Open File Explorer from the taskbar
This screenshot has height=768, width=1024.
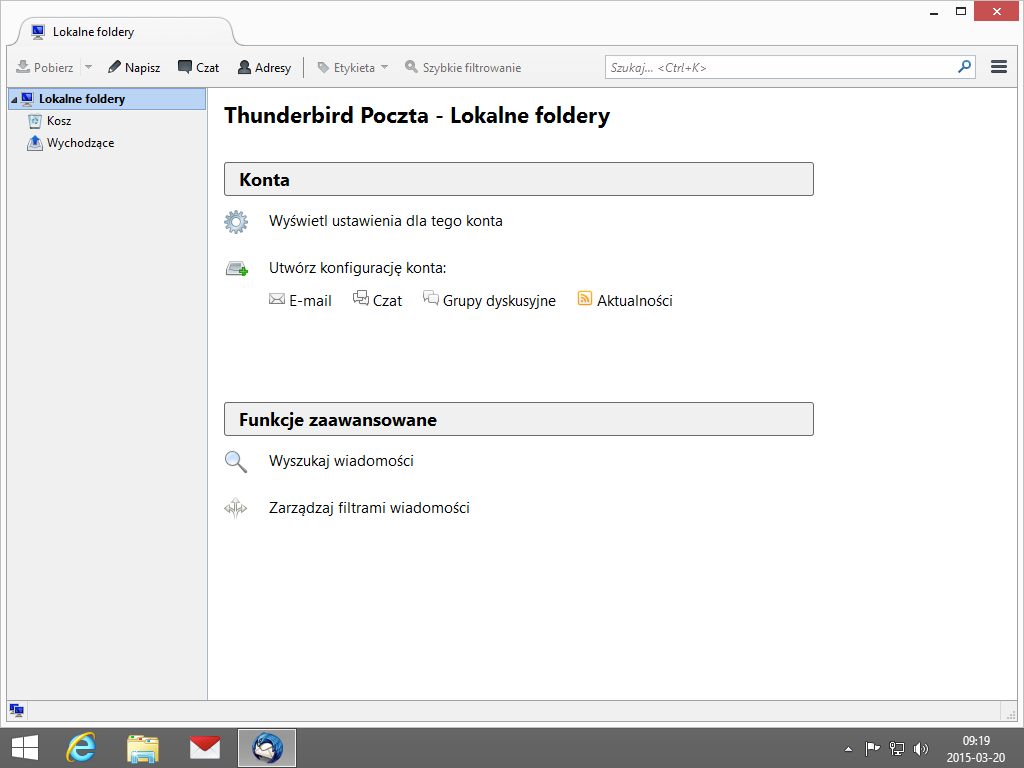pyautogui.click(x=142, y=748)
